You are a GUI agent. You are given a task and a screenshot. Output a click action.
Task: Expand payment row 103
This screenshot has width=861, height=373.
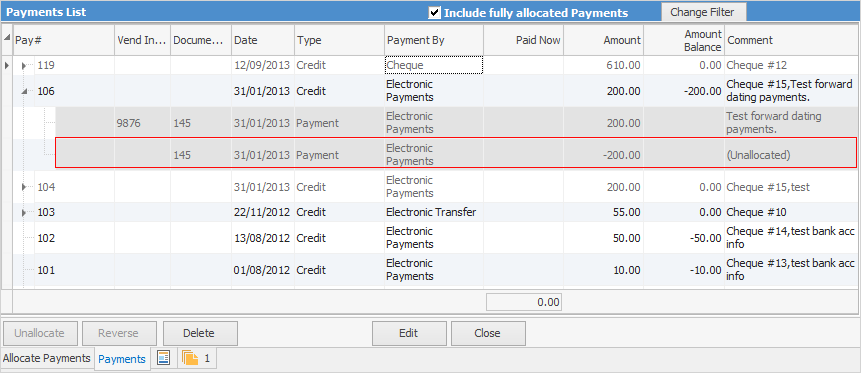(24, 212)
